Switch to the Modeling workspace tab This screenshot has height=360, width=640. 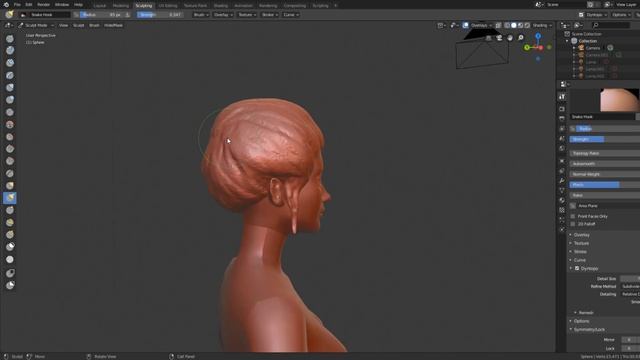click(120, 6)
